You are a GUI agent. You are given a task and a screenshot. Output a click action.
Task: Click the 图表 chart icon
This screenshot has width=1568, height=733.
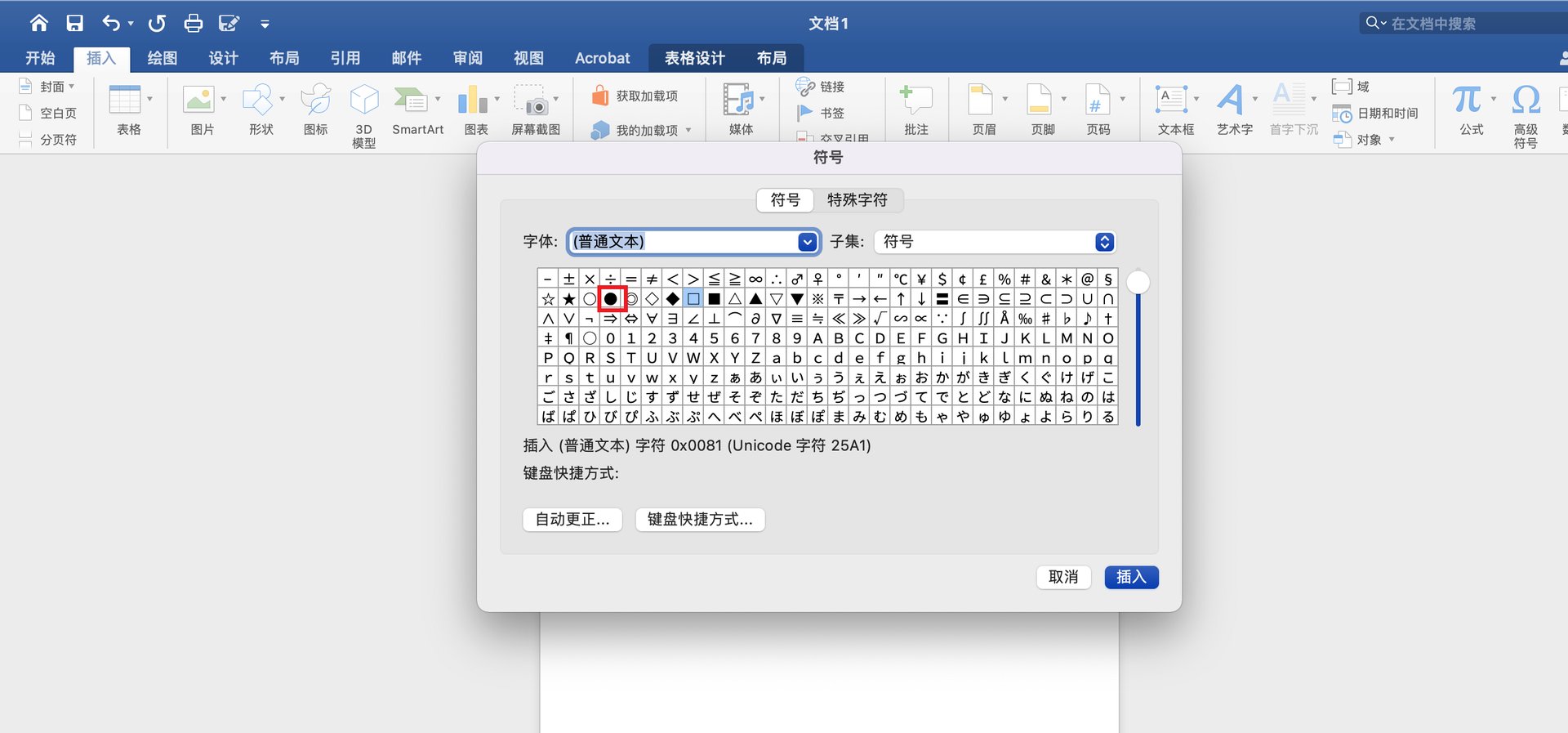pyautogui.click(x=473, y=100)
